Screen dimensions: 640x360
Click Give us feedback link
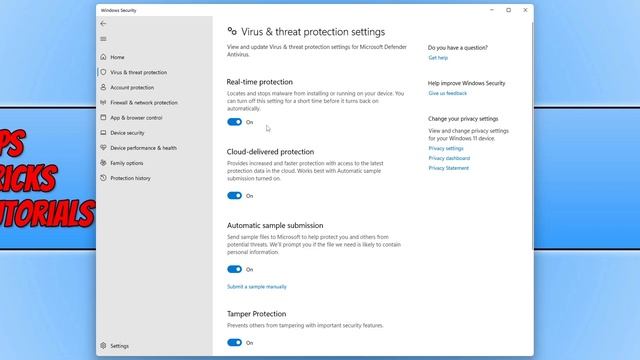click(447, 93)
